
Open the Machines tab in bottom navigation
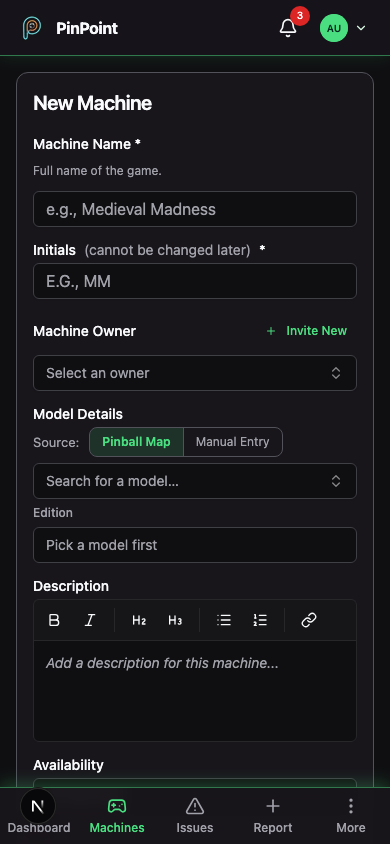point(117,816)
